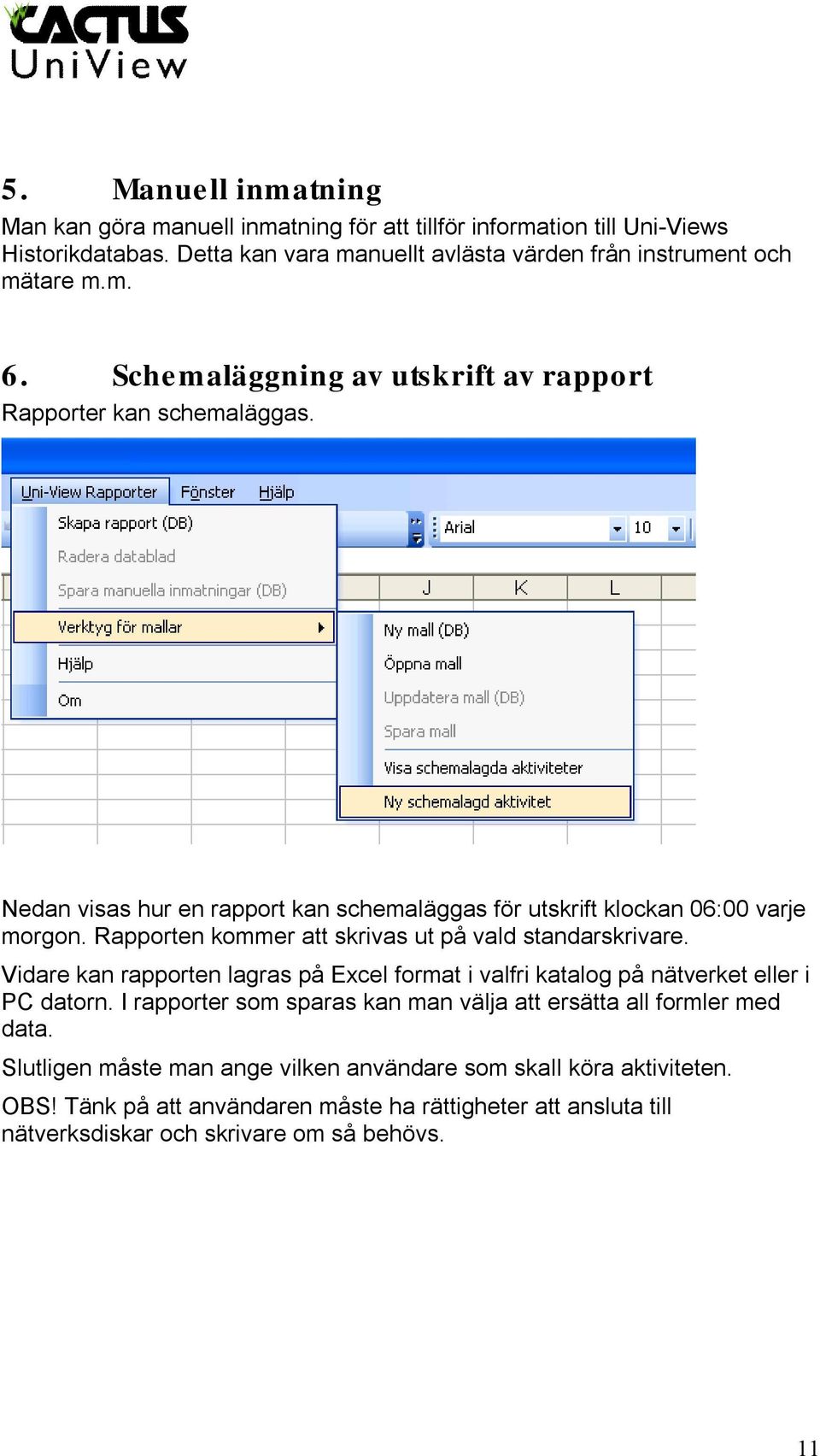Select column L header
The height and width of the screenshot is (1456, 820).
point(614,588)
